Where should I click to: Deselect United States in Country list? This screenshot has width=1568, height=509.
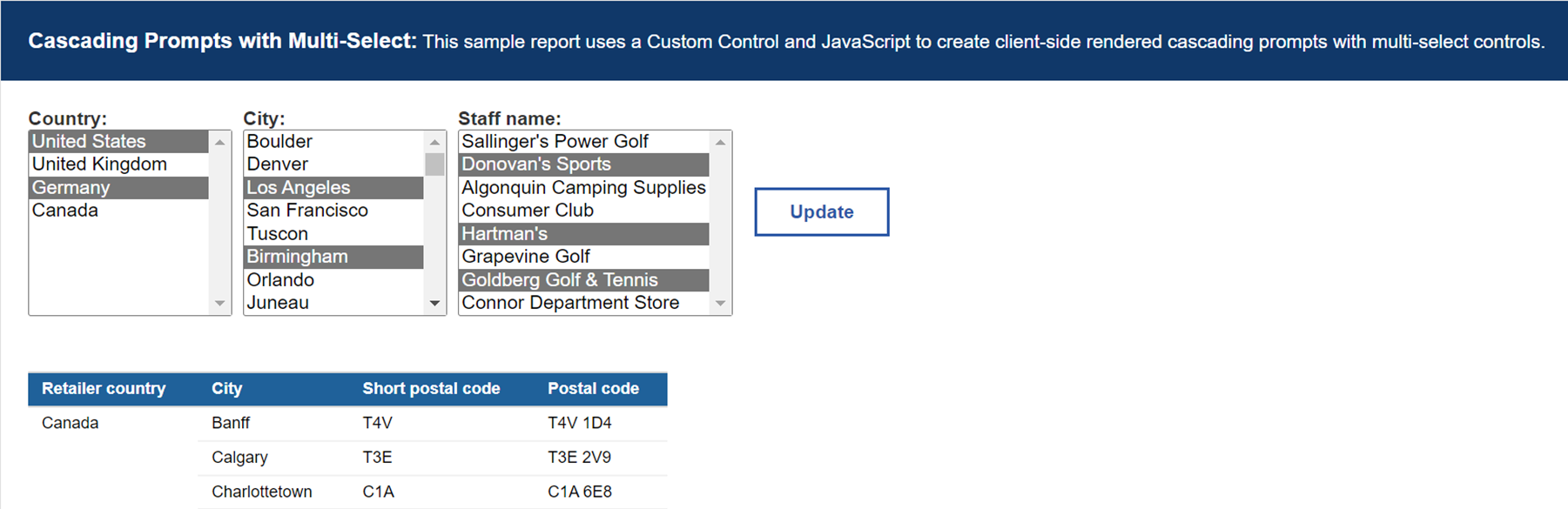pyautogui.click(x=89, y=141)
